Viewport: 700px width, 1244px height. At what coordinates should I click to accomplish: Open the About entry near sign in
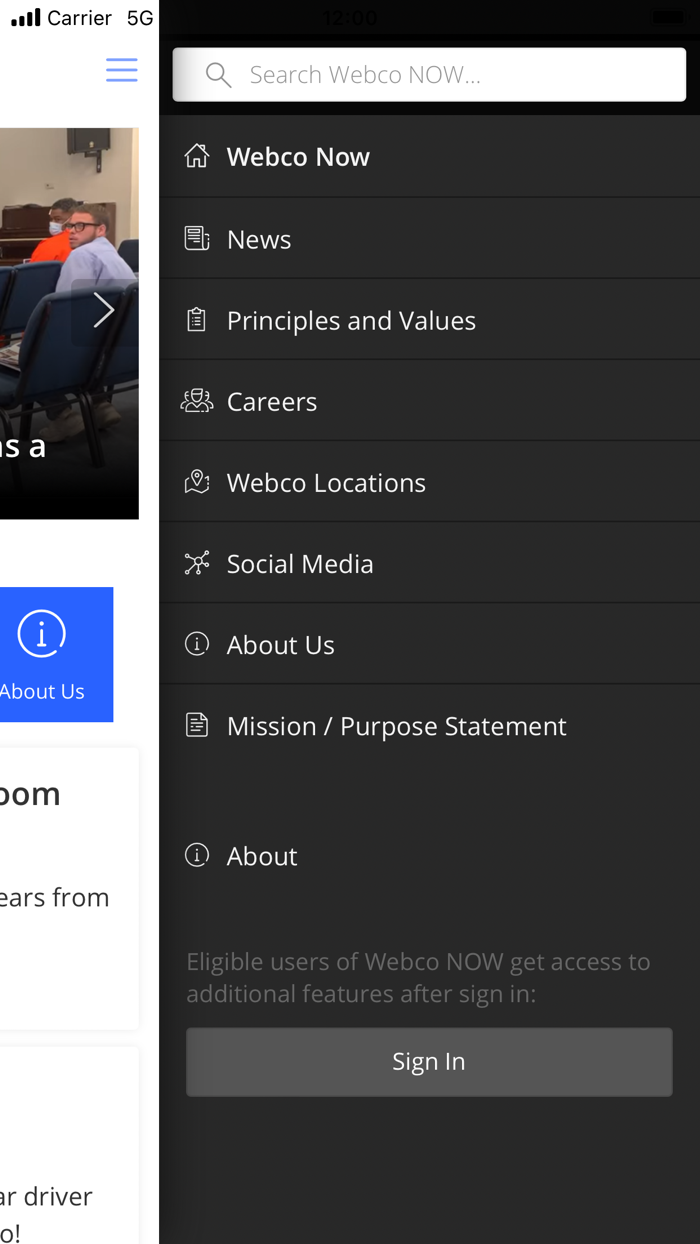pos(430,855)
